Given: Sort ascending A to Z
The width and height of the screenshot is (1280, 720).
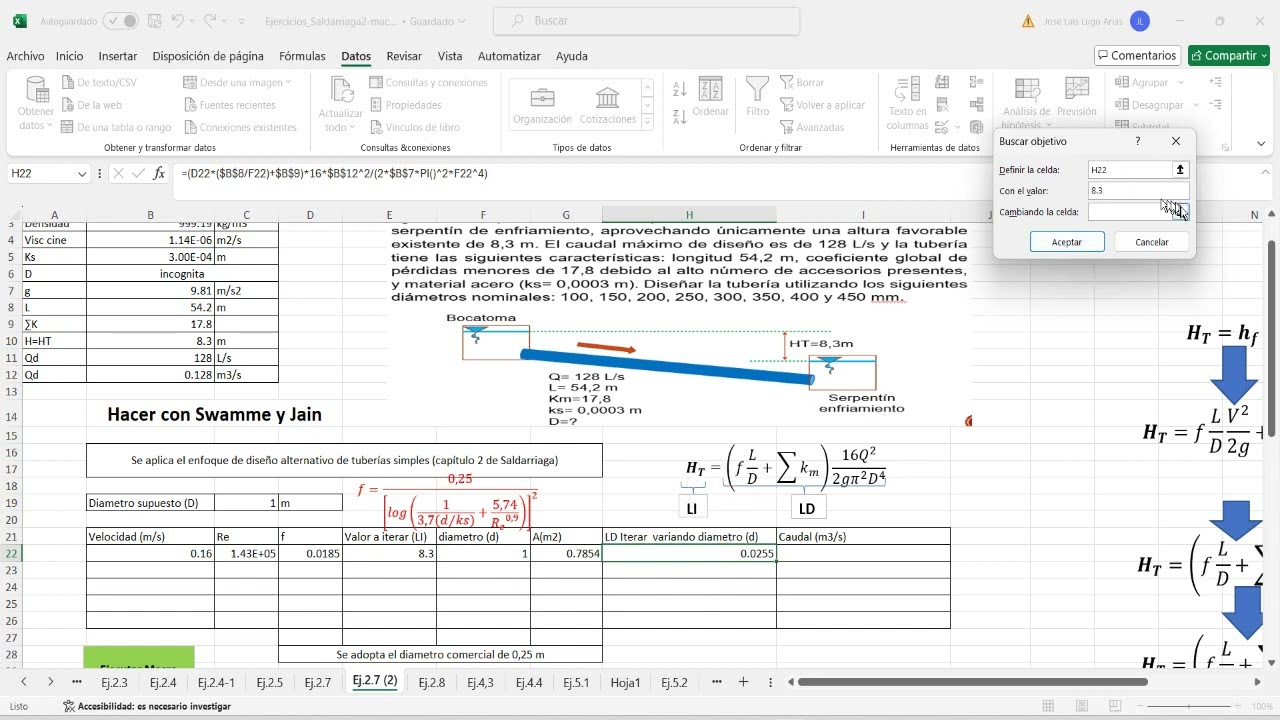Looking at the screenshot, I should [x=679, y=91].
